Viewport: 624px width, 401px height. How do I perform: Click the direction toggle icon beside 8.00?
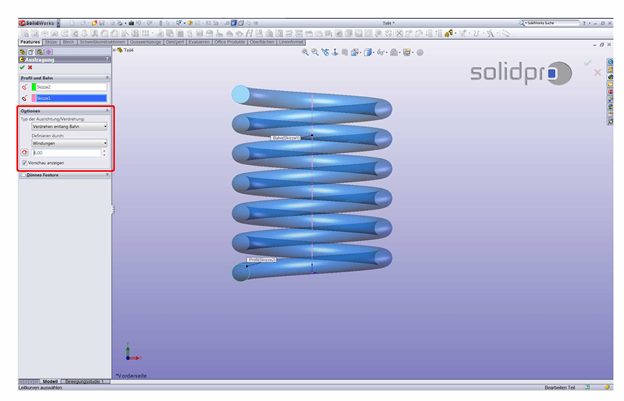click(x=25, y=152)
